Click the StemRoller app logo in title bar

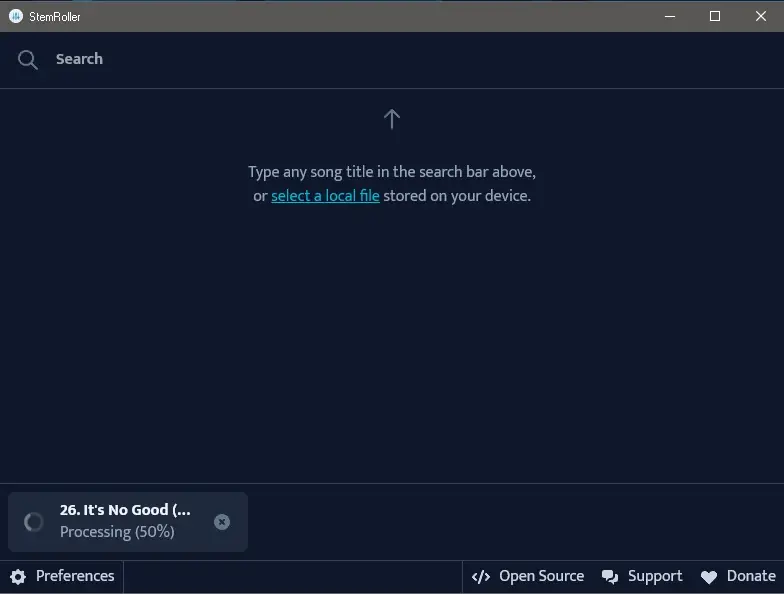[16, 16]
